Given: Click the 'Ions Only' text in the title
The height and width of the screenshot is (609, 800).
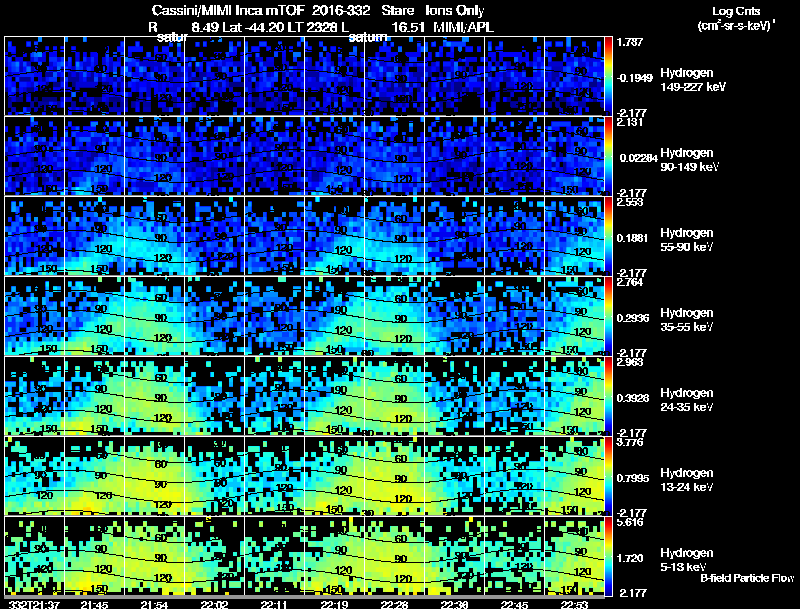Looking at the screenshot, I should (x=455, y=10).
